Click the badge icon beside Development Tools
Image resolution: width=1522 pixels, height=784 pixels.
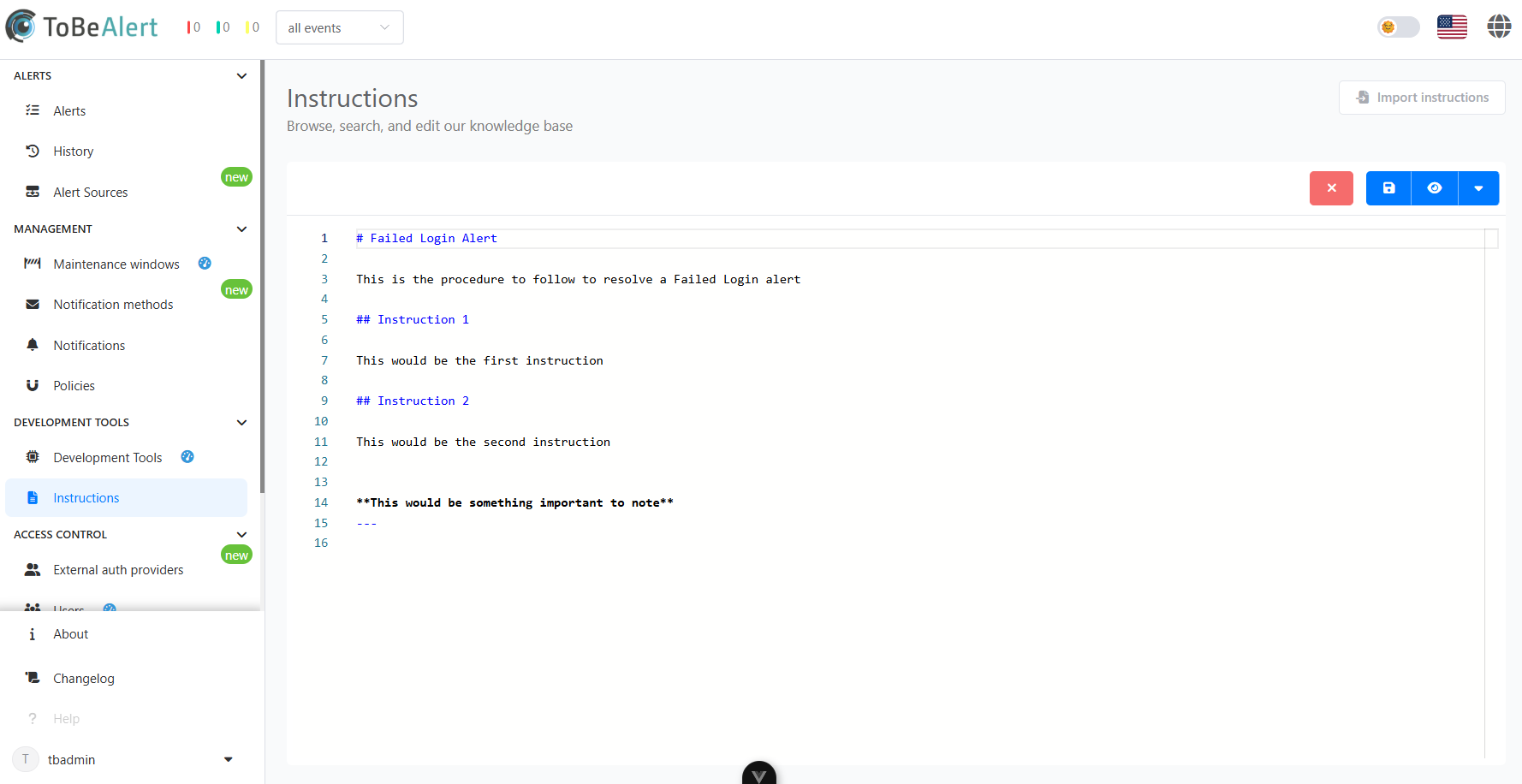(187, 457)
